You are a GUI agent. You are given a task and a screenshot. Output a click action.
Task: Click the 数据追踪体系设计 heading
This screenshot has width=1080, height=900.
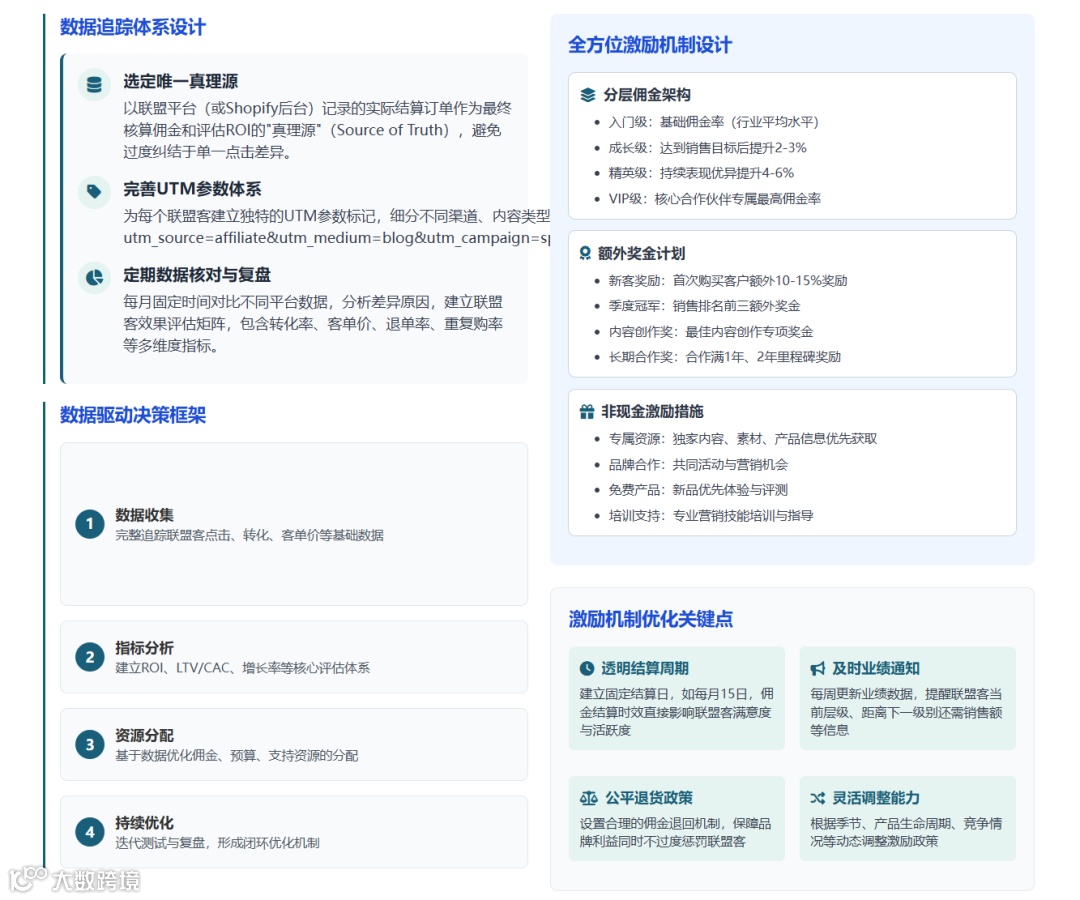point(133,28)
